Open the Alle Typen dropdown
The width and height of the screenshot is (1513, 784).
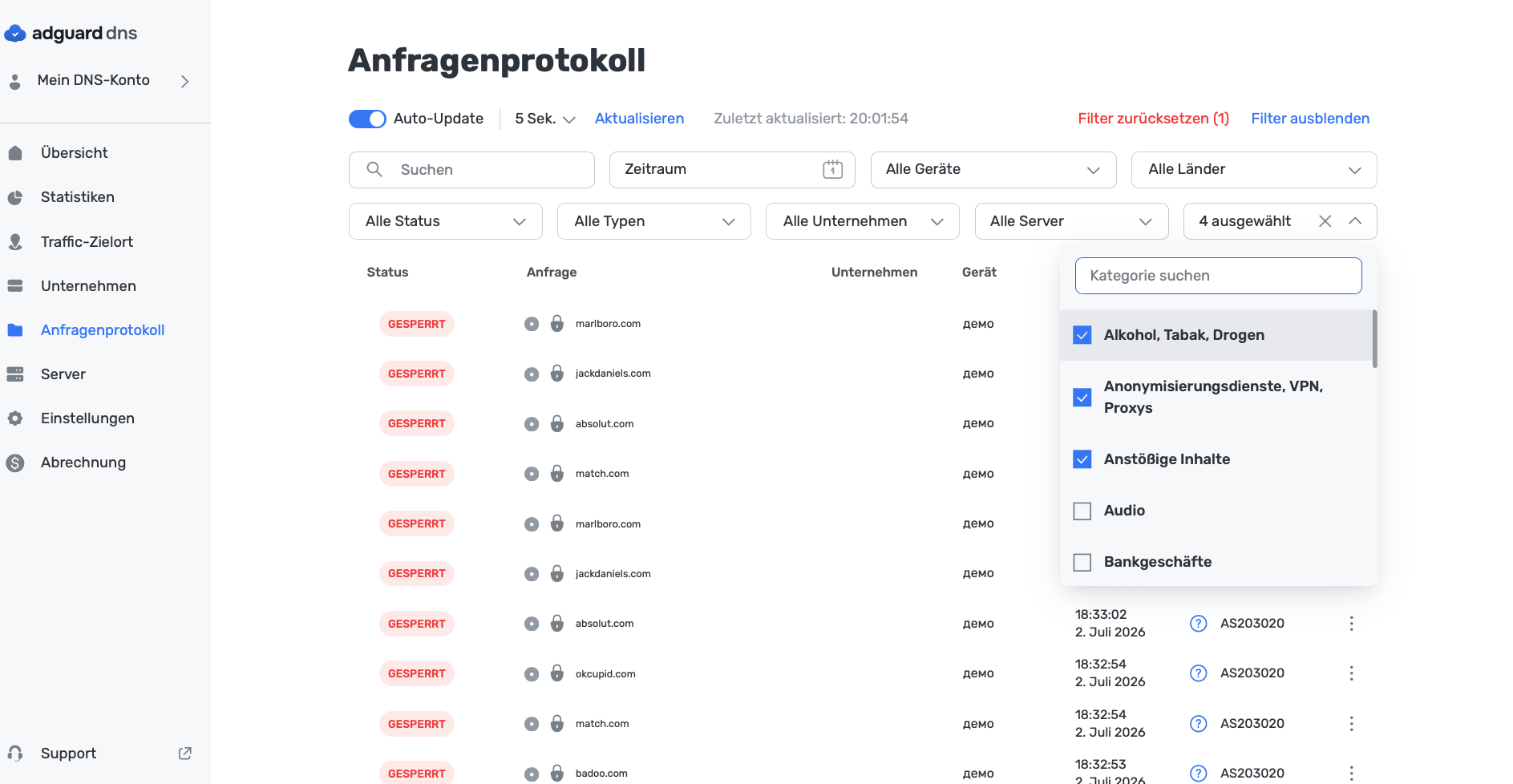654,221
